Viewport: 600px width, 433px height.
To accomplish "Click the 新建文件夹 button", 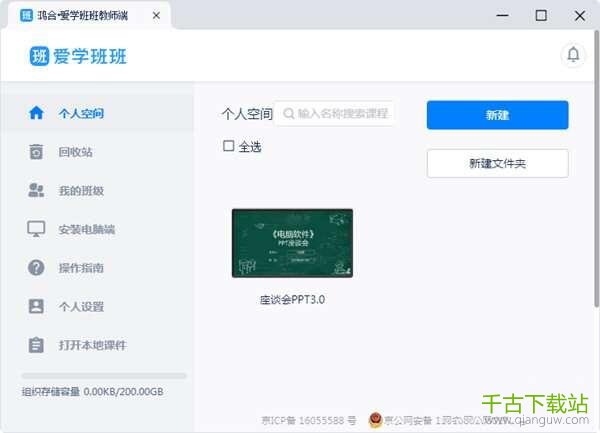I will click(497, 163).
